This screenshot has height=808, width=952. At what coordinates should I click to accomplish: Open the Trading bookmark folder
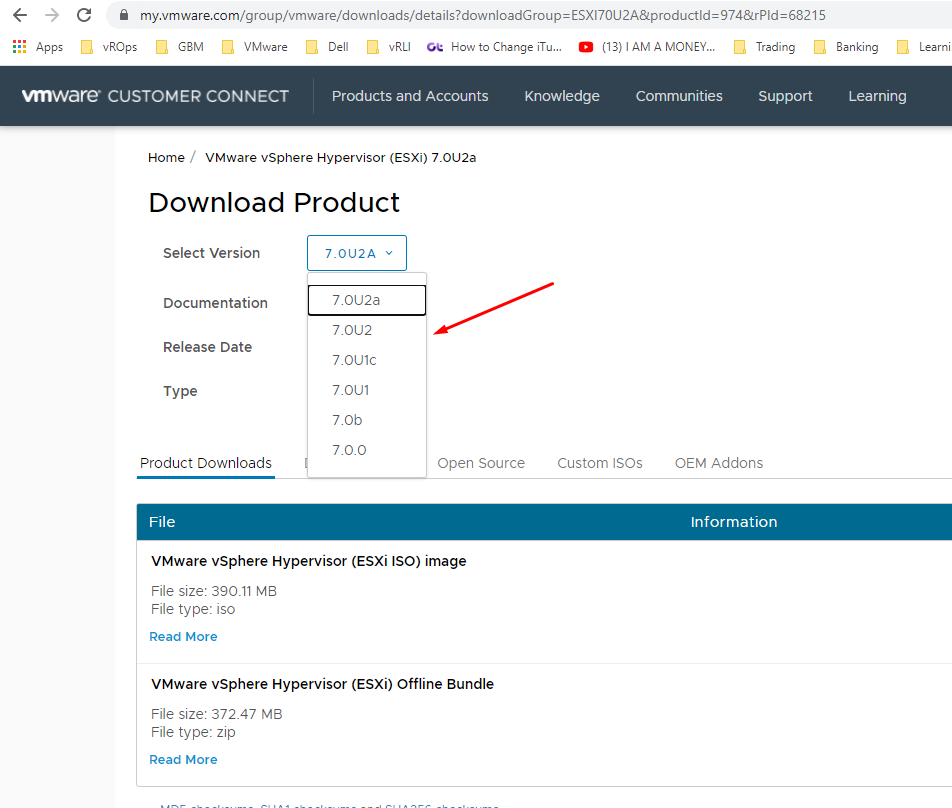click(764, 47)
